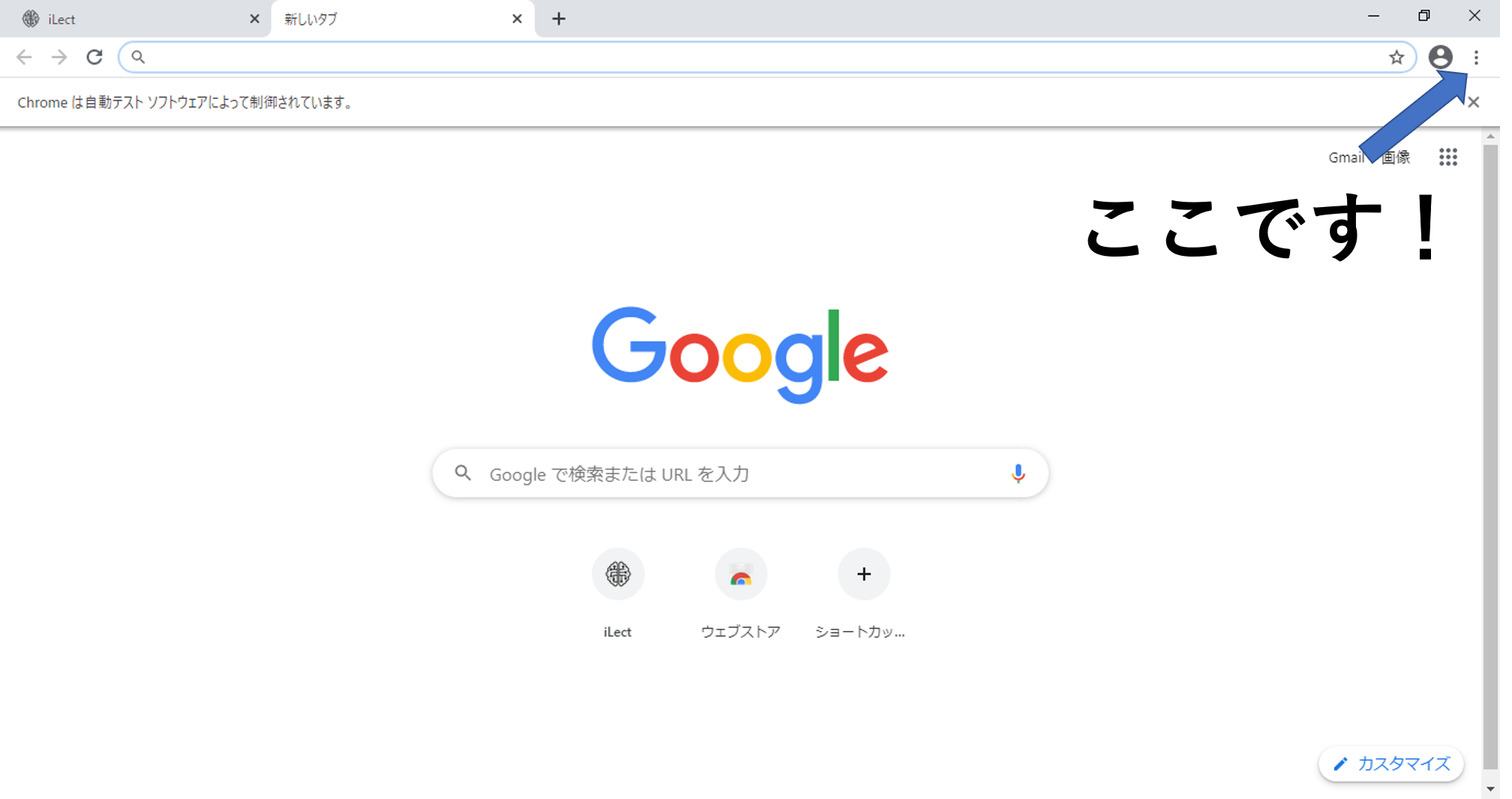
Task: Reload the current page
Action: (94, 57)
